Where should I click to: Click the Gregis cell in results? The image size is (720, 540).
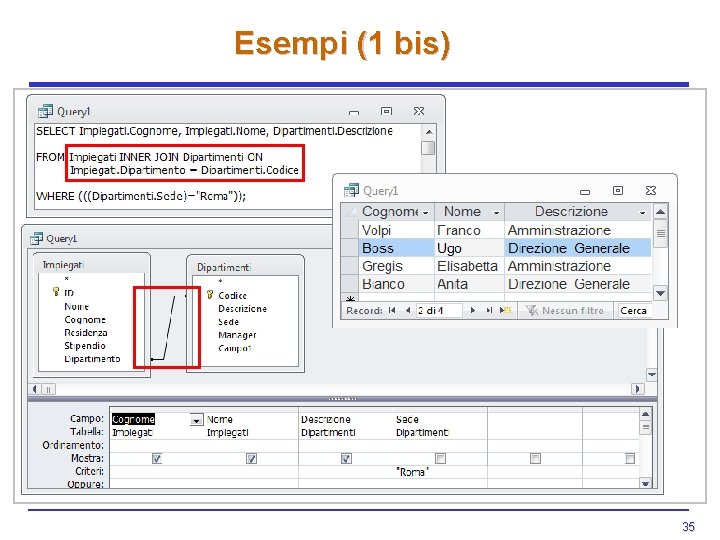click(396, 266)
